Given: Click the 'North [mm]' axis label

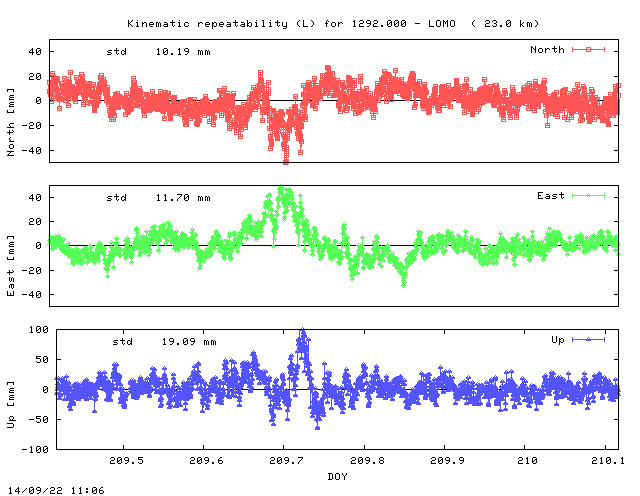Looking at the screenshot, I should coord(11,122).
